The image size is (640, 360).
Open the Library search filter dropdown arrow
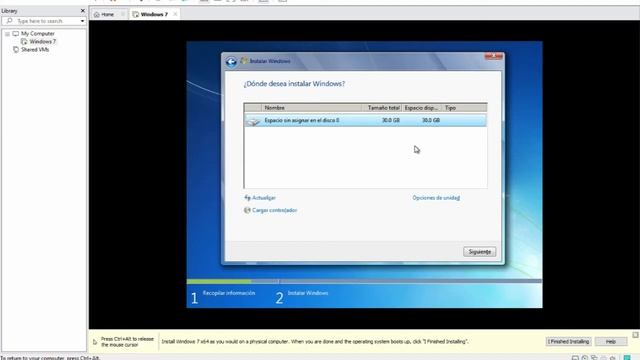click(x=82, y=21)
